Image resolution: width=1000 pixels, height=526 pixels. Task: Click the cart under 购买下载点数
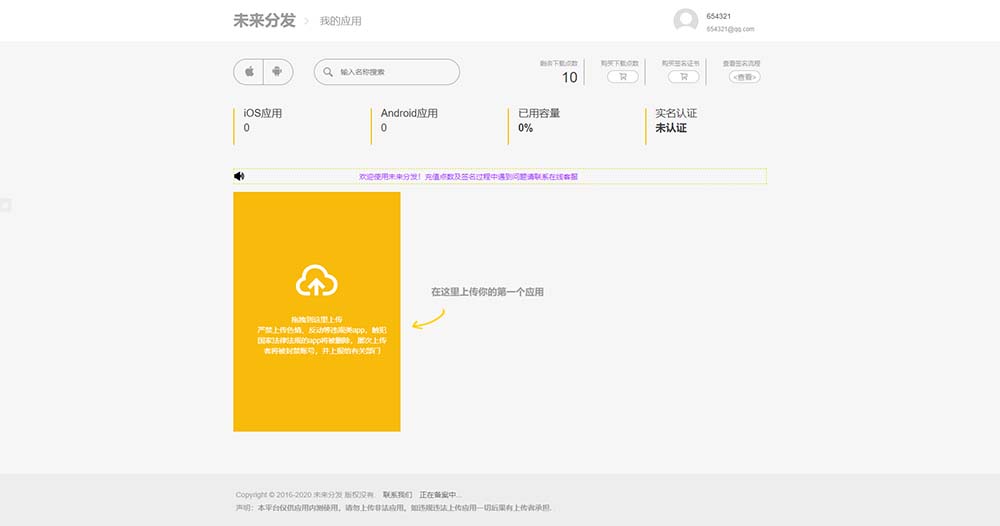click(x=622, y=77)
